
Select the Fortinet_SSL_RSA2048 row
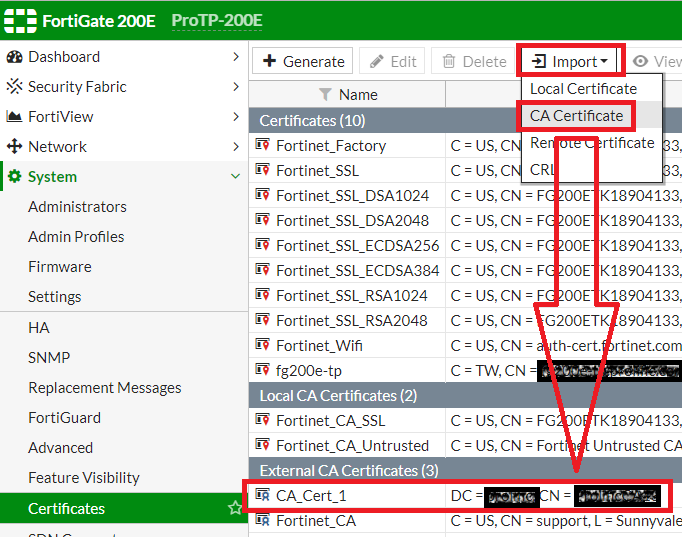(465, 320)
